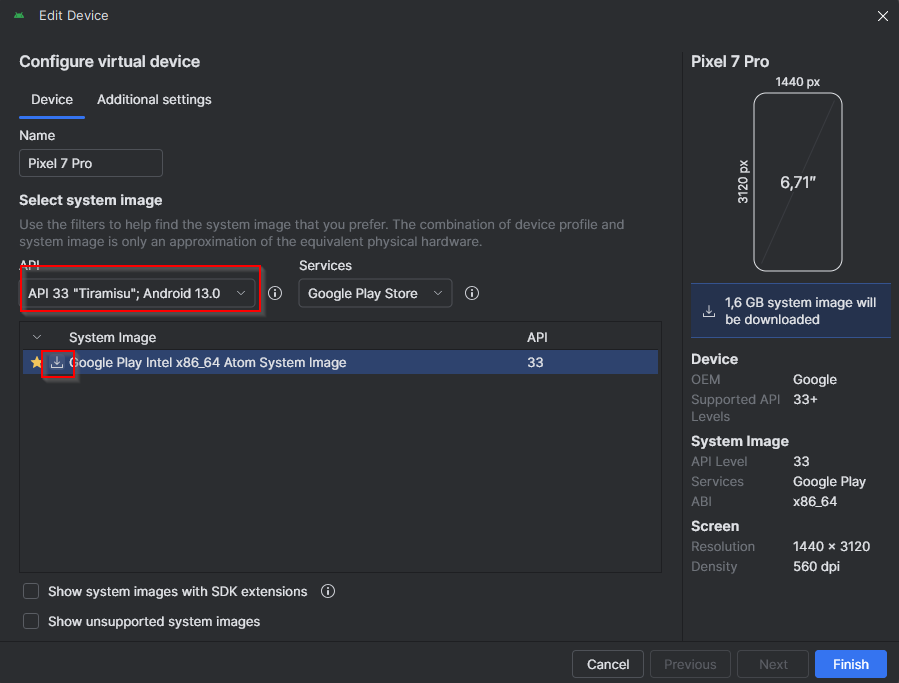The height and width of the screenshot is (683, 899).
Task: Click the Previous button
Action: (690, 664)
